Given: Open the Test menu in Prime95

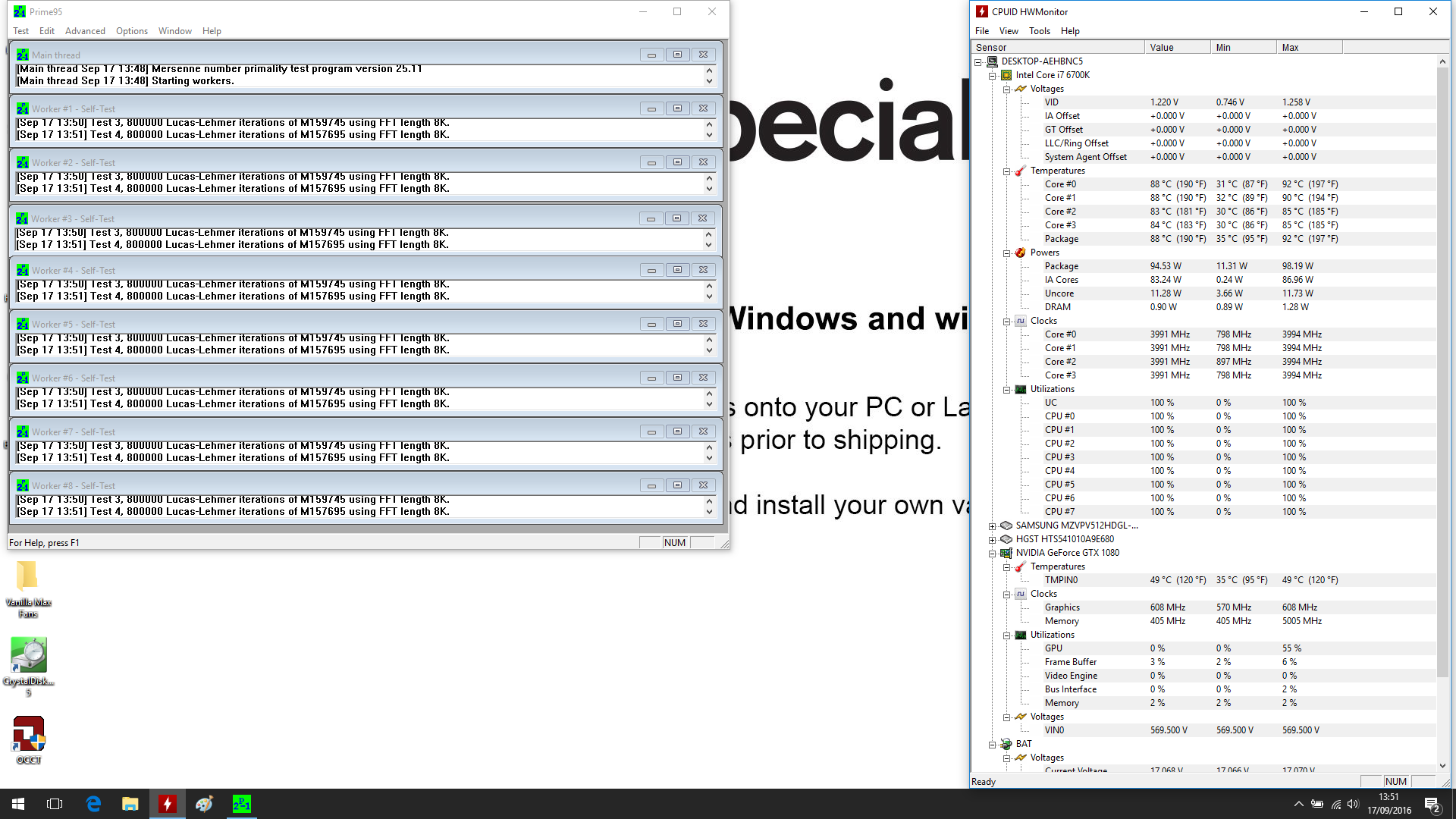Looking at the screenshot, I should (x=20, y=31).
